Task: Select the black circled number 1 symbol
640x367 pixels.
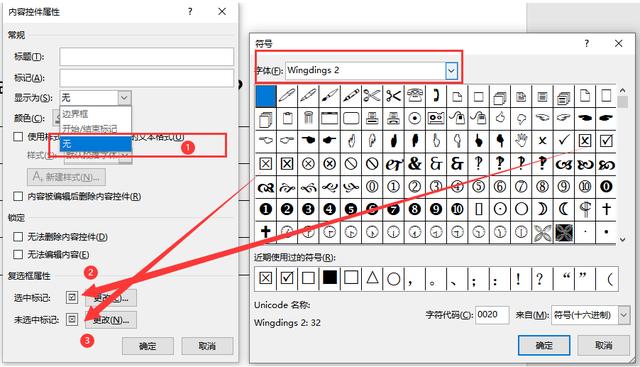Action: click(266, 209)
